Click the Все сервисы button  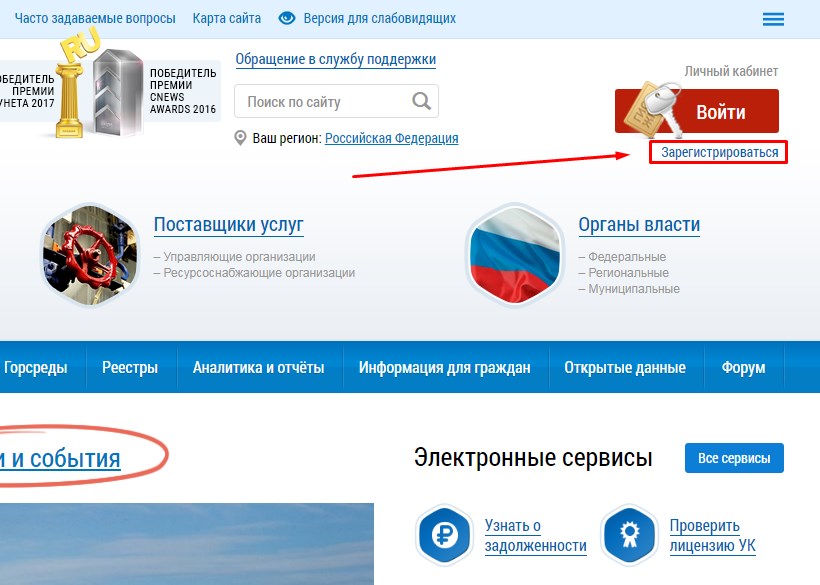tap(734, 458)
